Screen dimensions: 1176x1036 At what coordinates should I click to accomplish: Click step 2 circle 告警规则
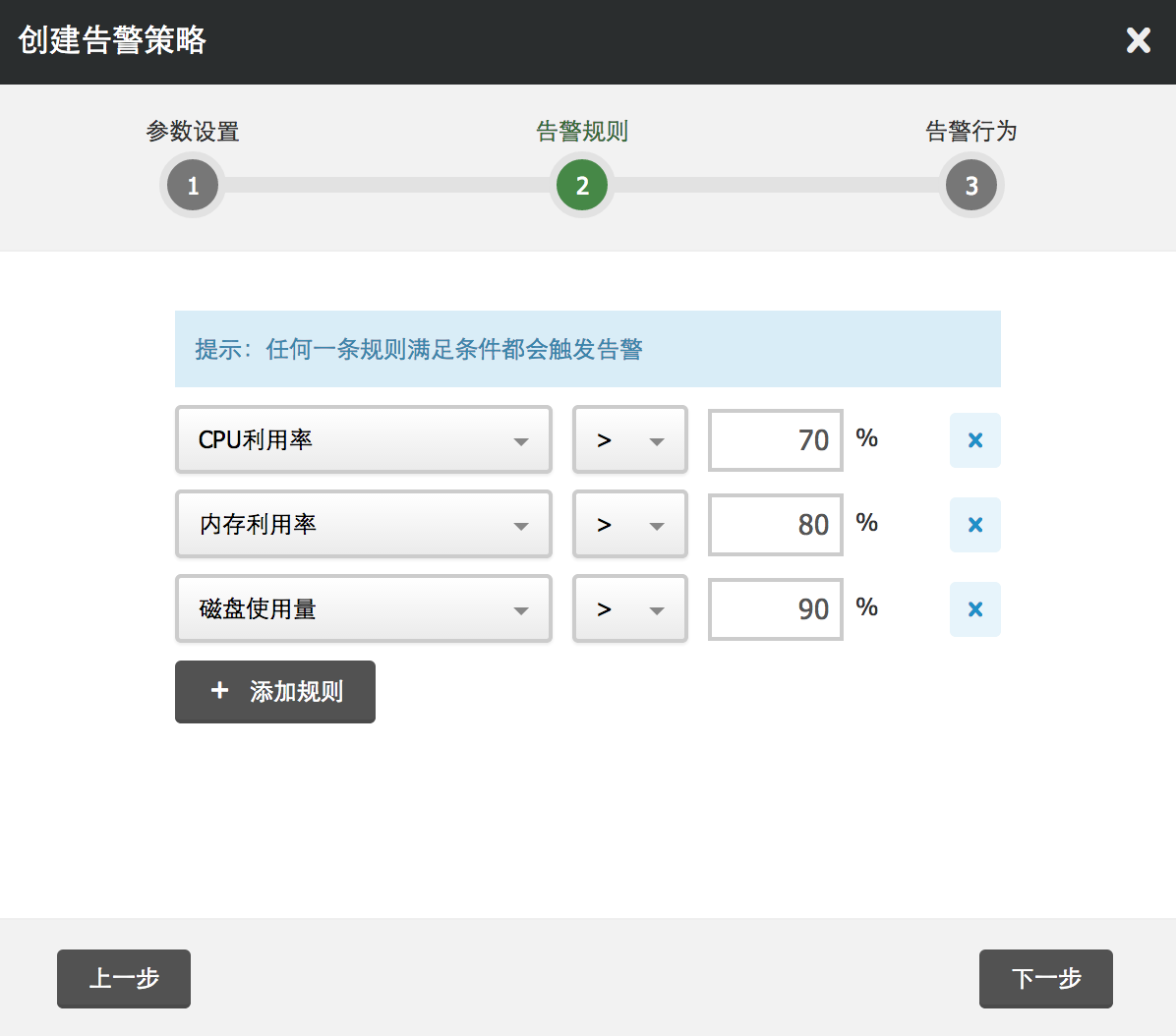(582, 186)
